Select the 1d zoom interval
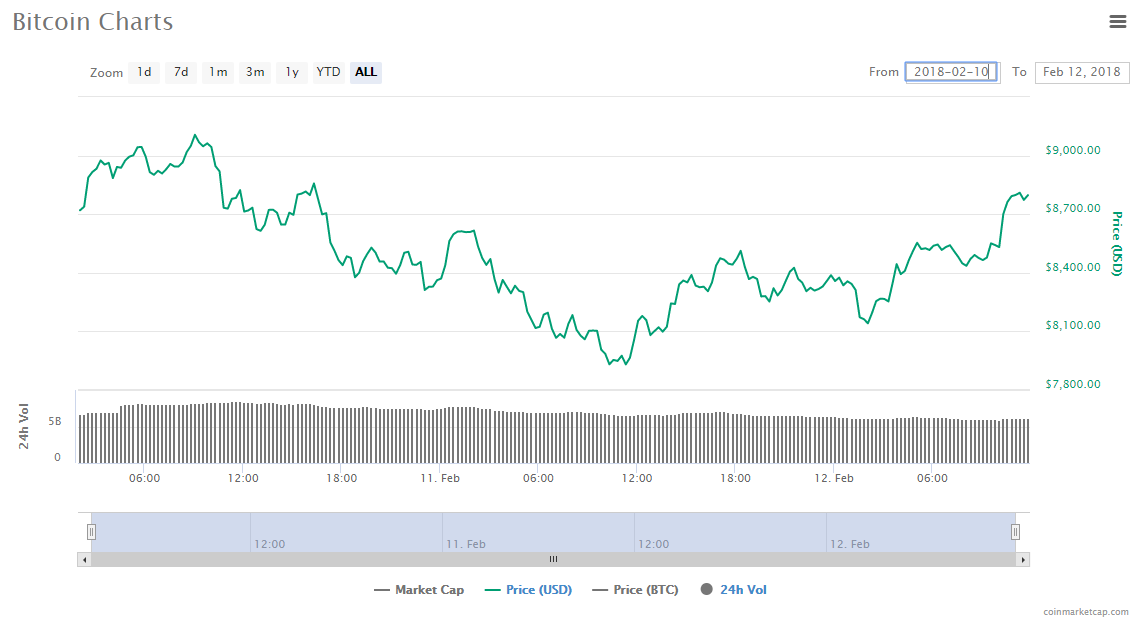This screenshot has width=1139, height=617. pos(143,72)
